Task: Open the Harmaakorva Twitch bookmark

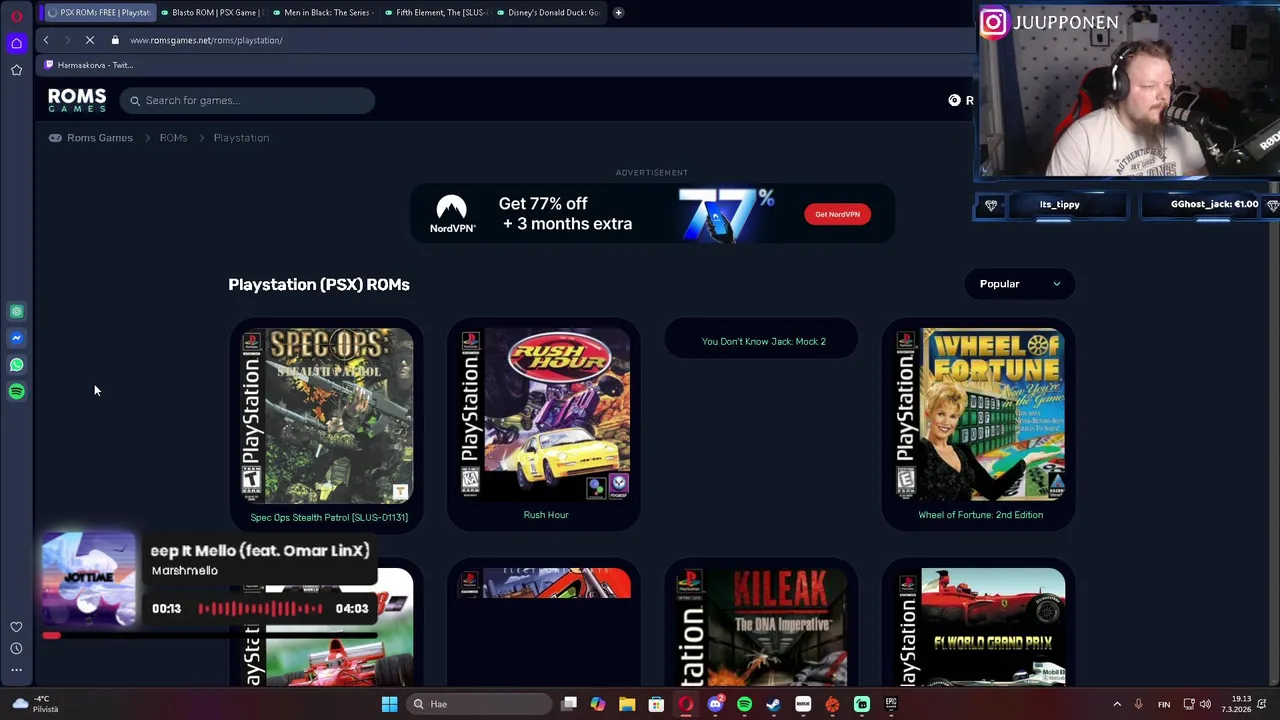Action: click(x=89, y=65)
